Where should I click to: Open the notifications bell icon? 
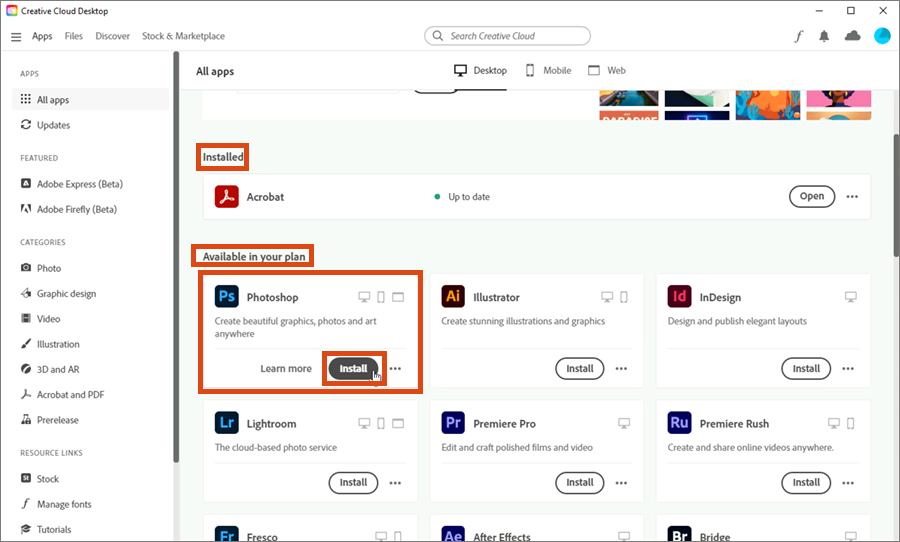coord(824,36)
